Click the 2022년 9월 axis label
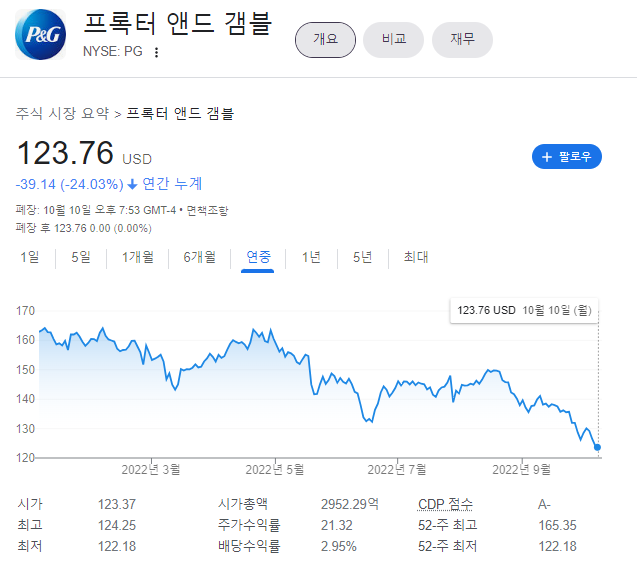The image size is (637, 566). [x=522, y=470]
